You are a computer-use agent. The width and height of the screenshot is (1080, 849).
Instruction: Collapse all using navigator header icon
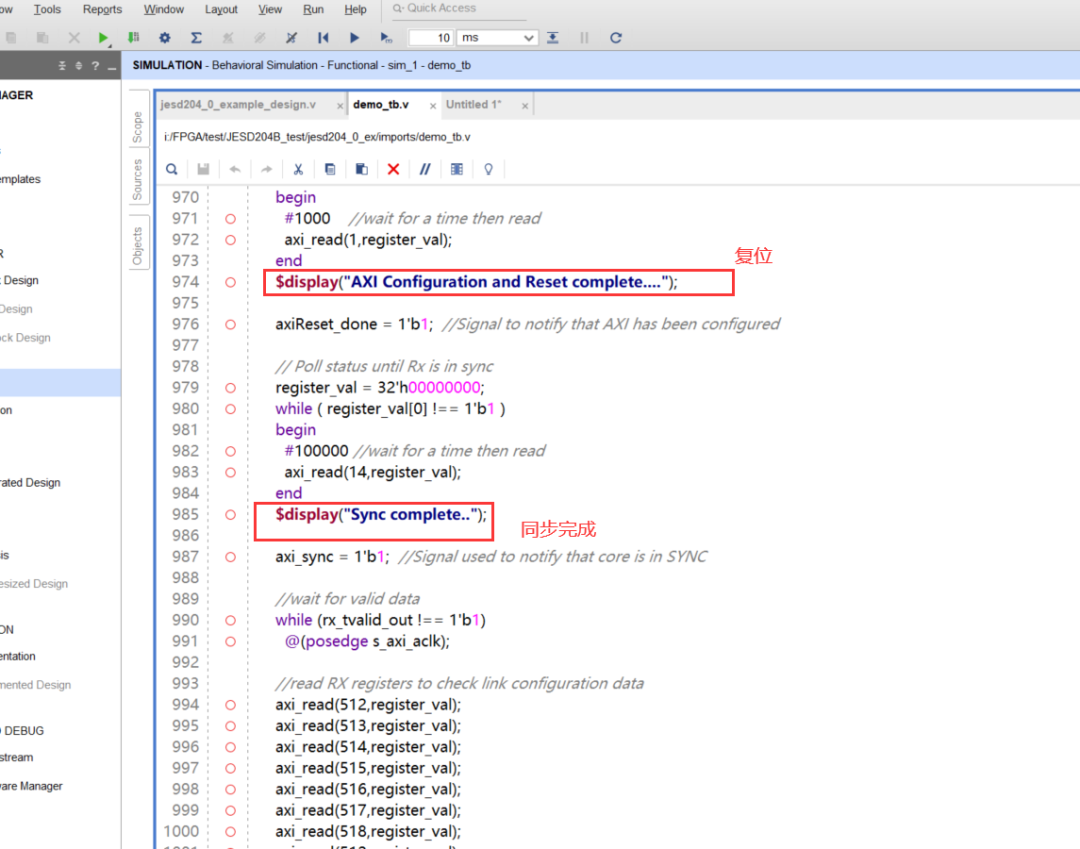62,66
